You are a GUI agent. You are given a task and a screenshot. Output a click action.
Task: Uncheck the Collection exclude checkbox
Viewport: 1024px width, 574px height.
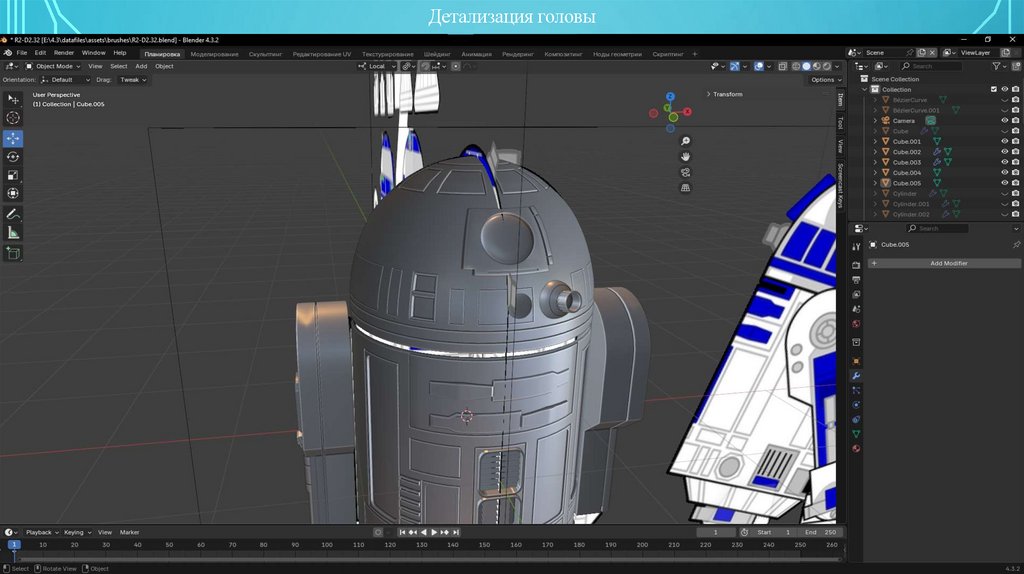pos(993,89)
